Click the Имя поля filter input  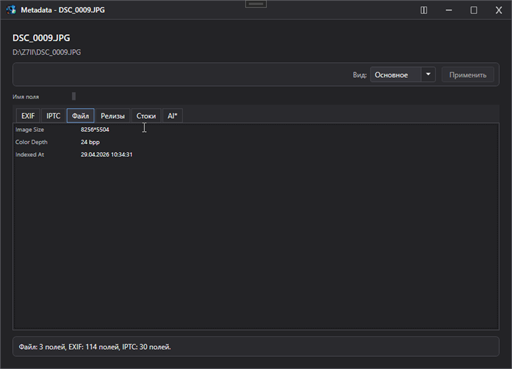pos(74,96)
